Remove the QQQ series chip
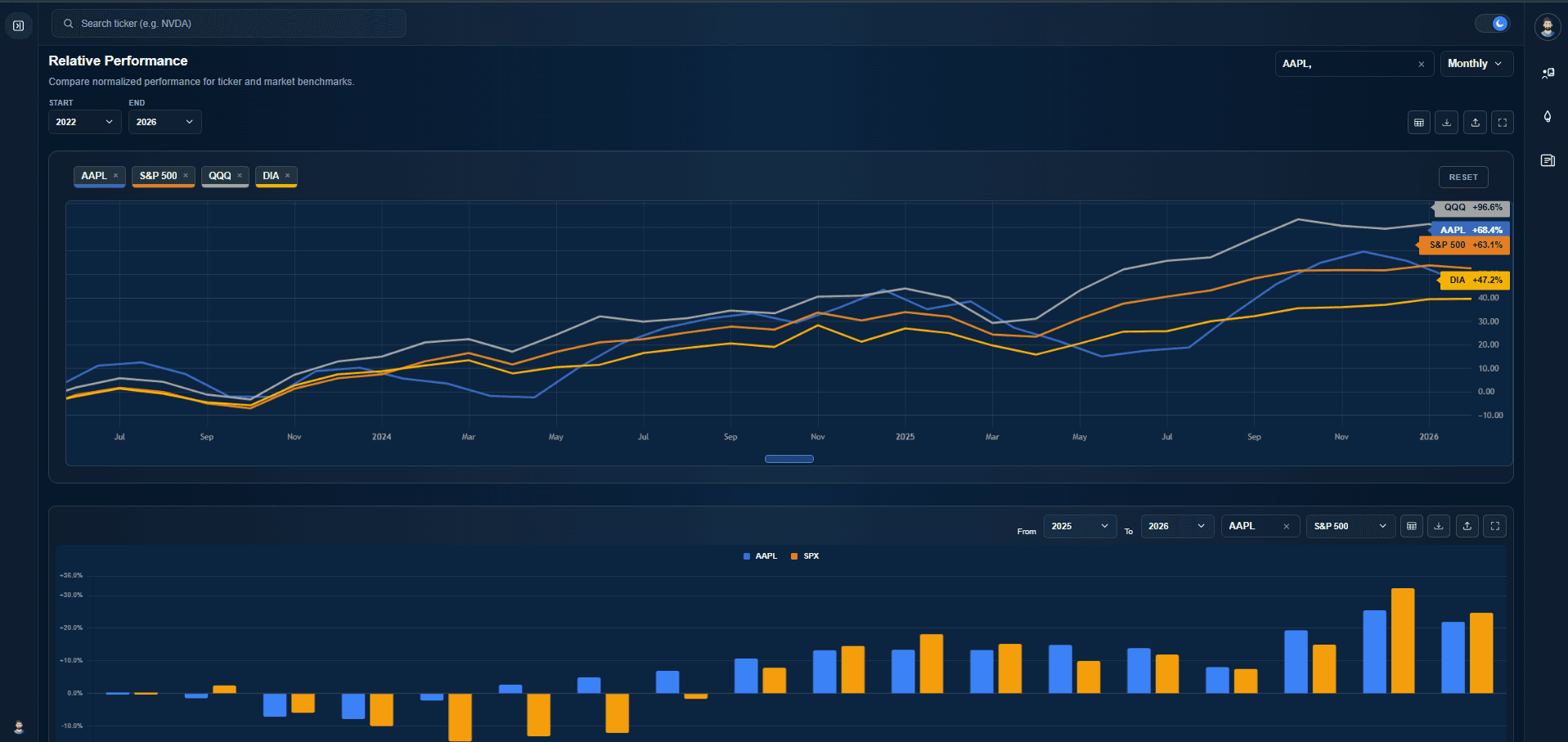 (x=240, y=176)
